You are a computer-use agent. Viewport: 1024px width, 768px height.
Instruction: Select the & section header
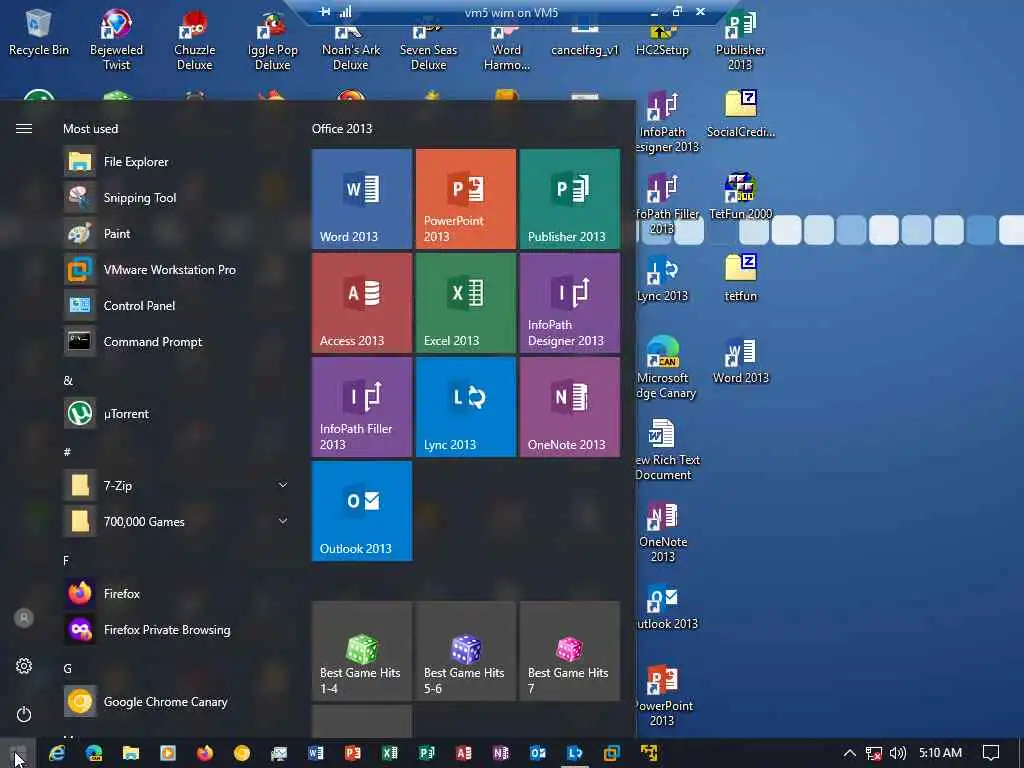(x=68, y=381)
